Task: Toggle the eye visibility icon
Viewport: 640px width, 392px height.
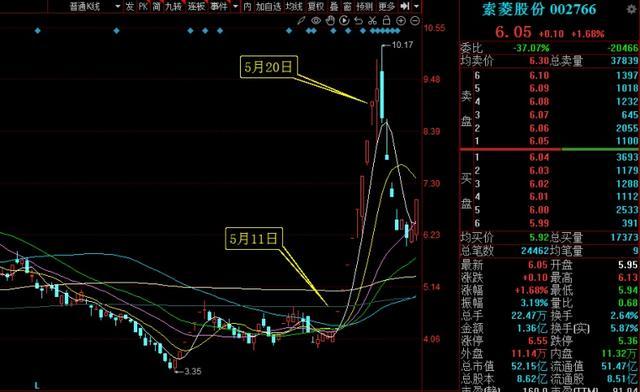Action: pyautogui.click(x=316, y=20)
